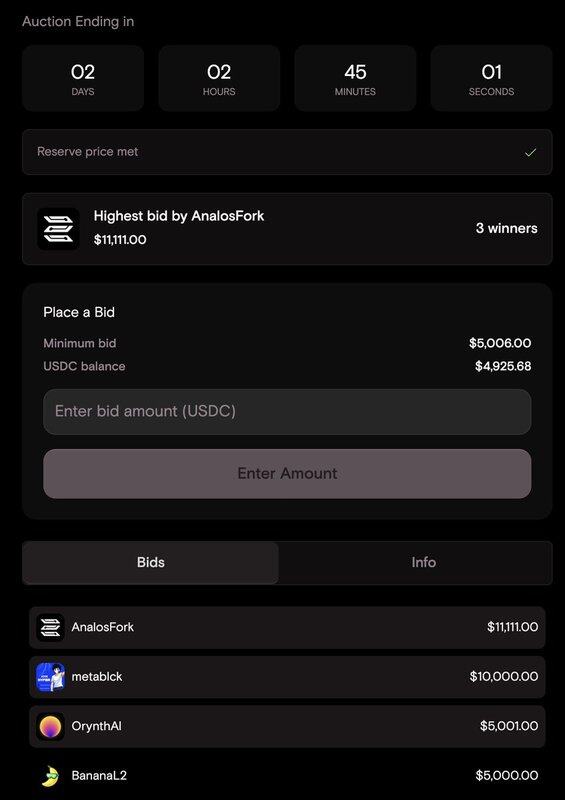The height and width of the screenshot is (800, 565).
Task: Select the Bids tab
Action: pos(151,562)
